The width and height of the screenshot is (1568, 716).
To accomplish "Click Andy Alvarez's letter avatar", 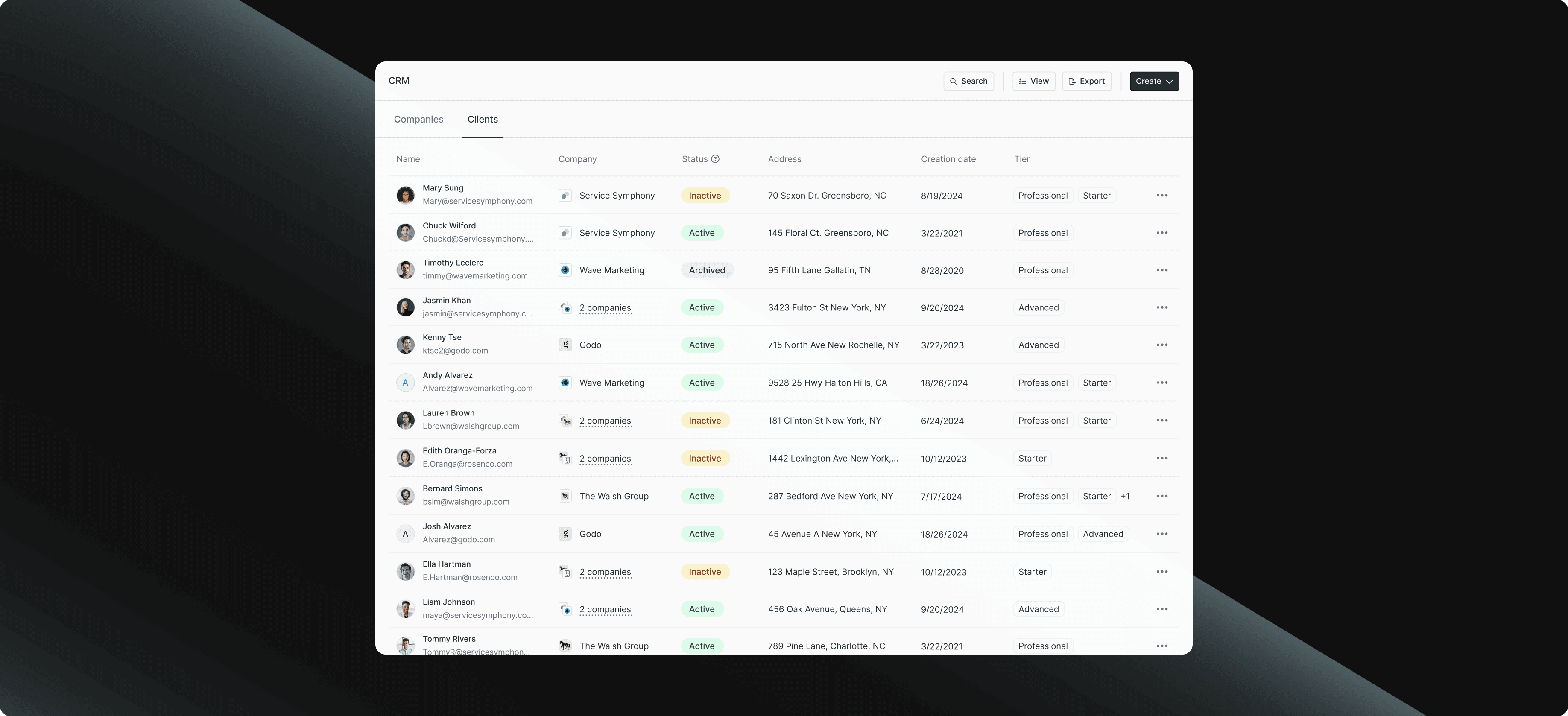I will 405,383.
